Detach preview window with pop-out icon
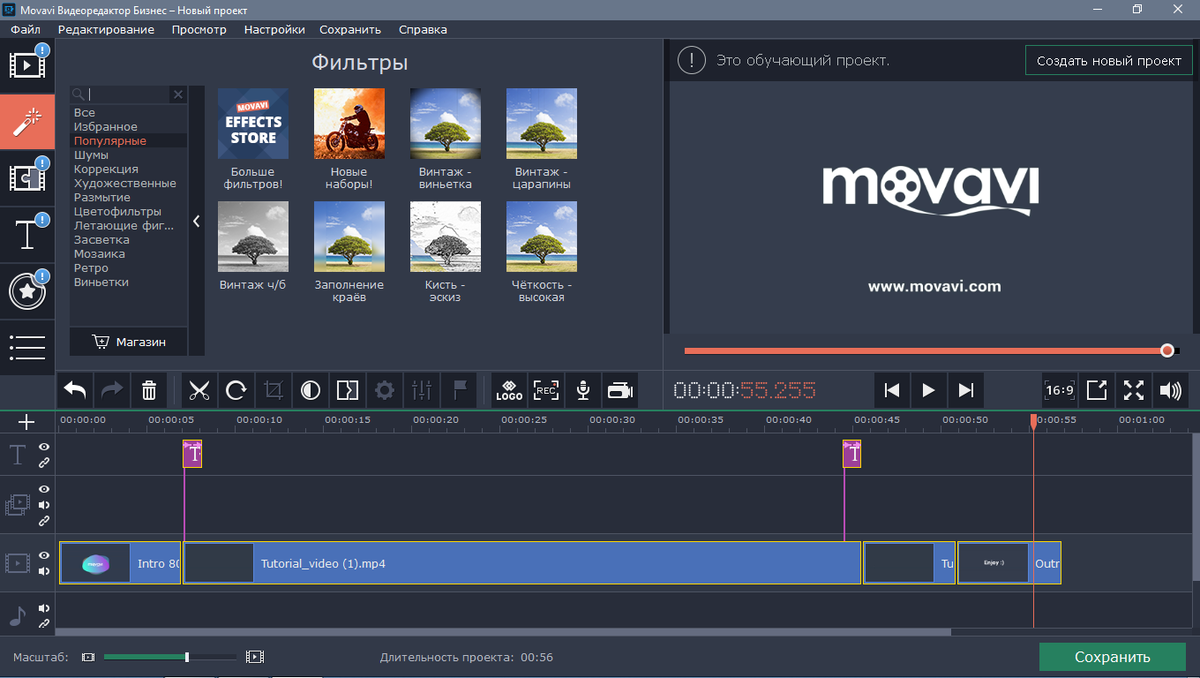 (x=1096, y=390)
